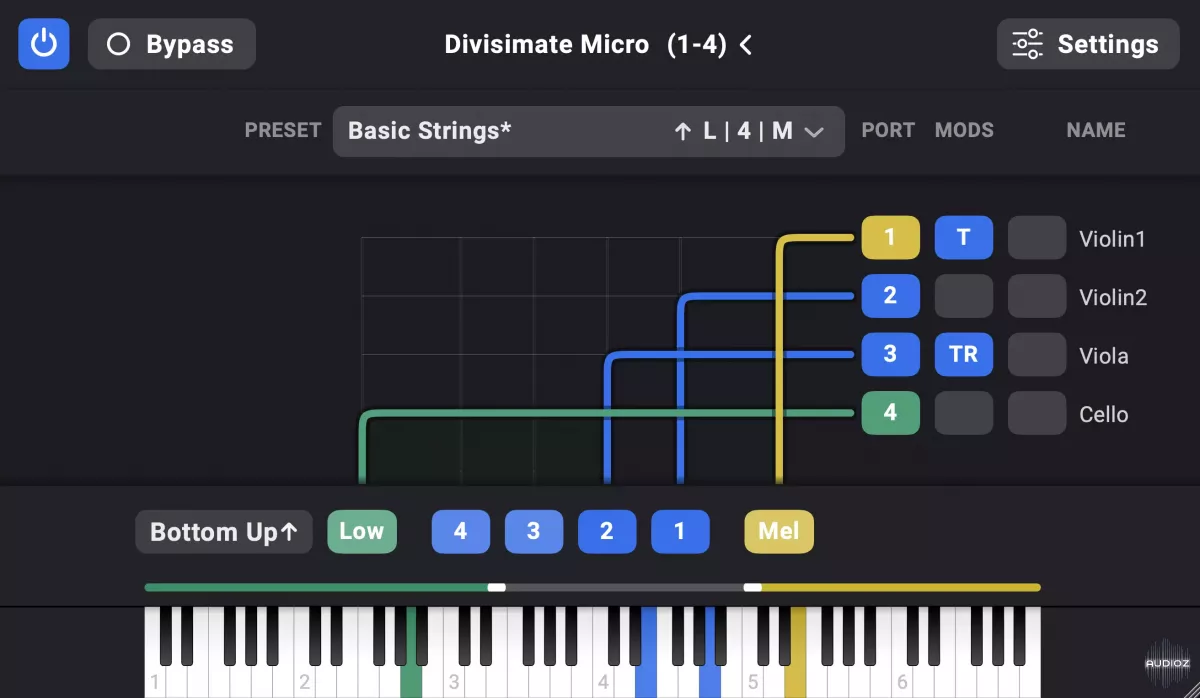Click the T mods badge for Violin1
The image size is (1200, 698).
click(x=963, y=238)
